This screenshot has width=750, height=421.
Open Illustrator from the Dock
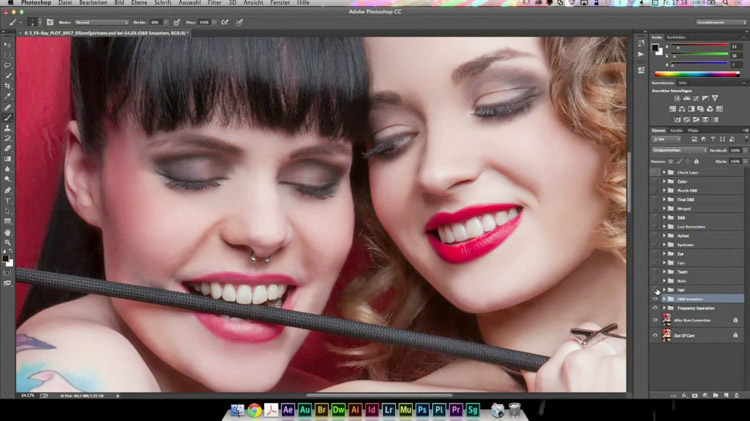(355, 410)
